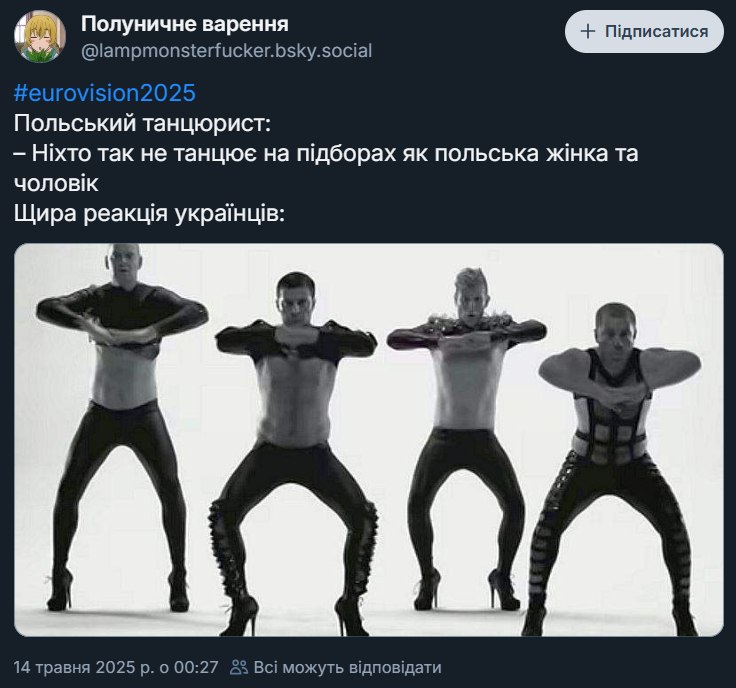This screenshot has height=688, width=736.
Task: Click the 00:27 time in the post footer
Action: click(x=196, y=667)
